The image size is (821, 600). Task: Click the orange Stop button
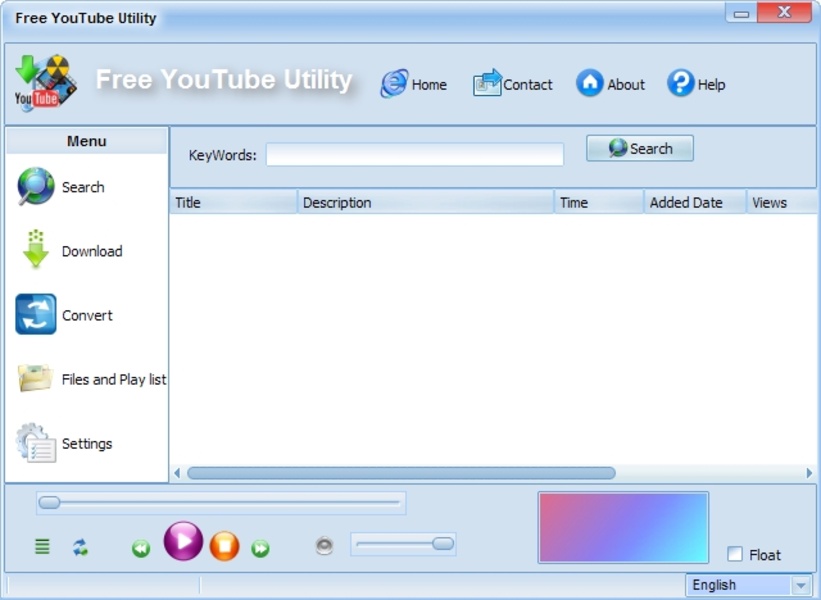225,546
